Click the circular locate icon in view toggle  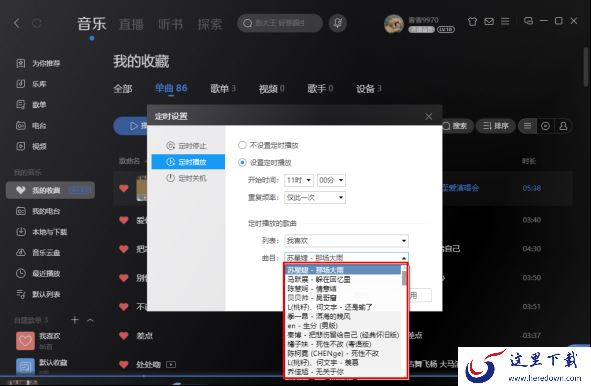pyautogui.click(x=545, y=126)
